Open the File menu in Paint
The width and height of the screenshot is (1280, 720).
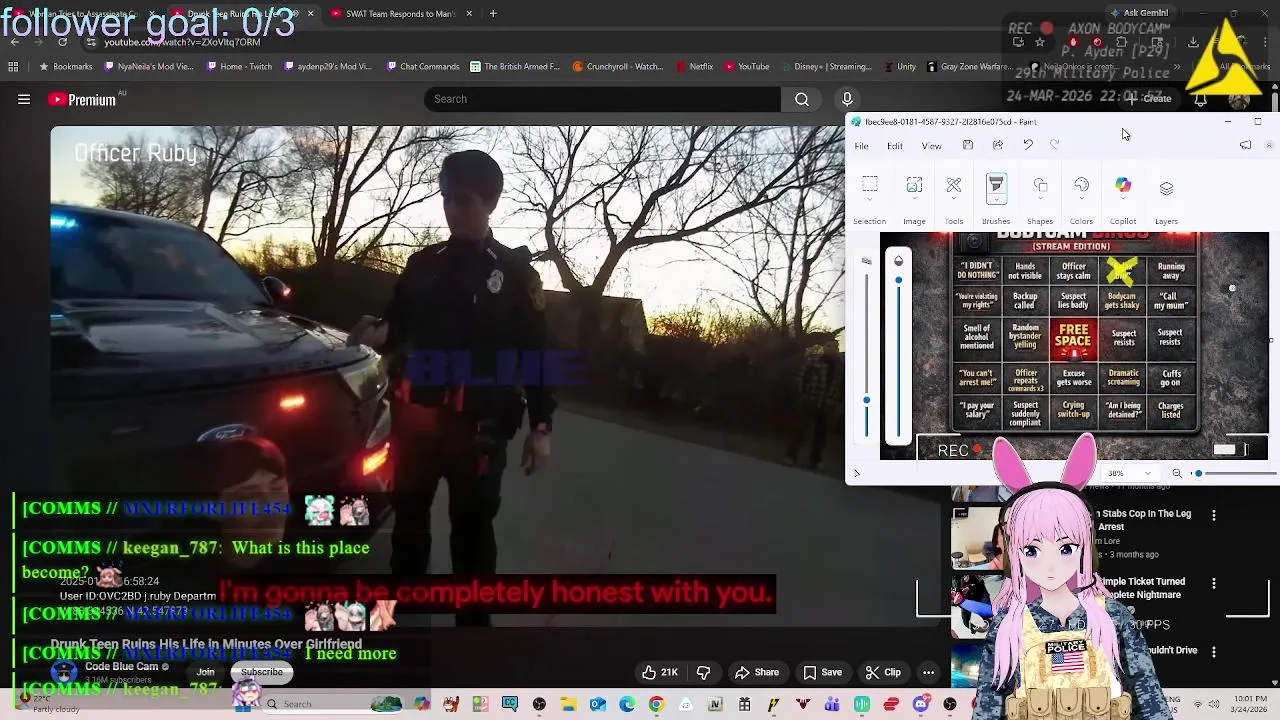tap(861, 146)
